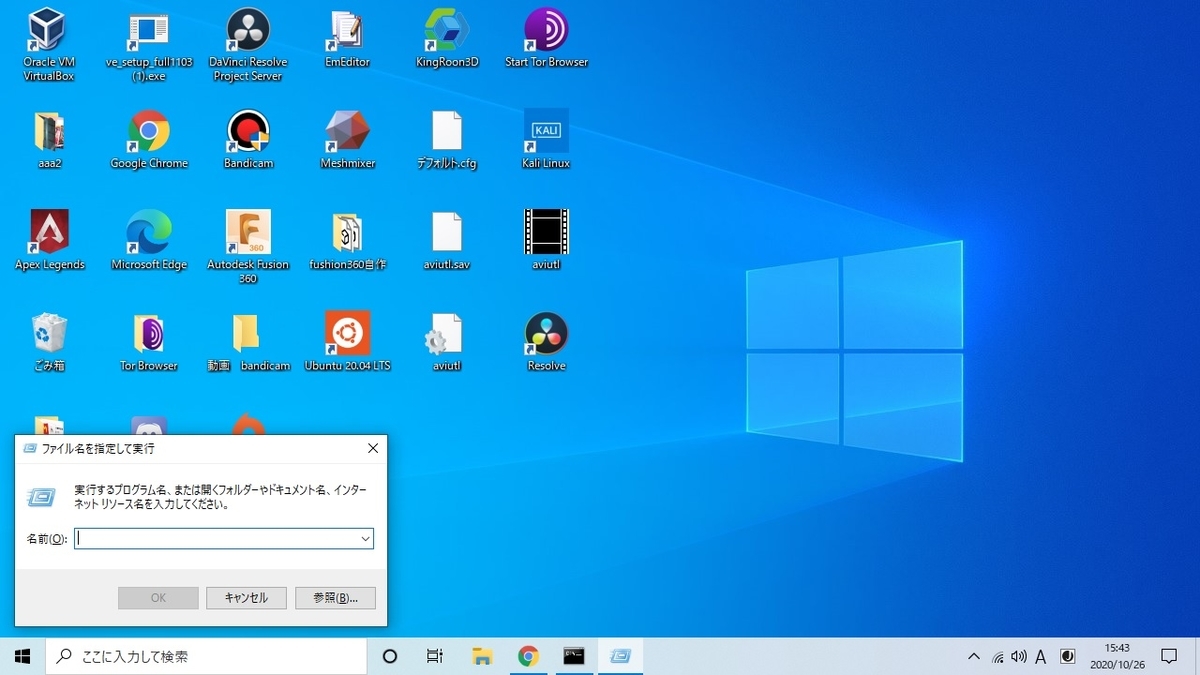1200x675 pixels.
Task: Select the Tor Browser folder icon
Action: [149, 342]
